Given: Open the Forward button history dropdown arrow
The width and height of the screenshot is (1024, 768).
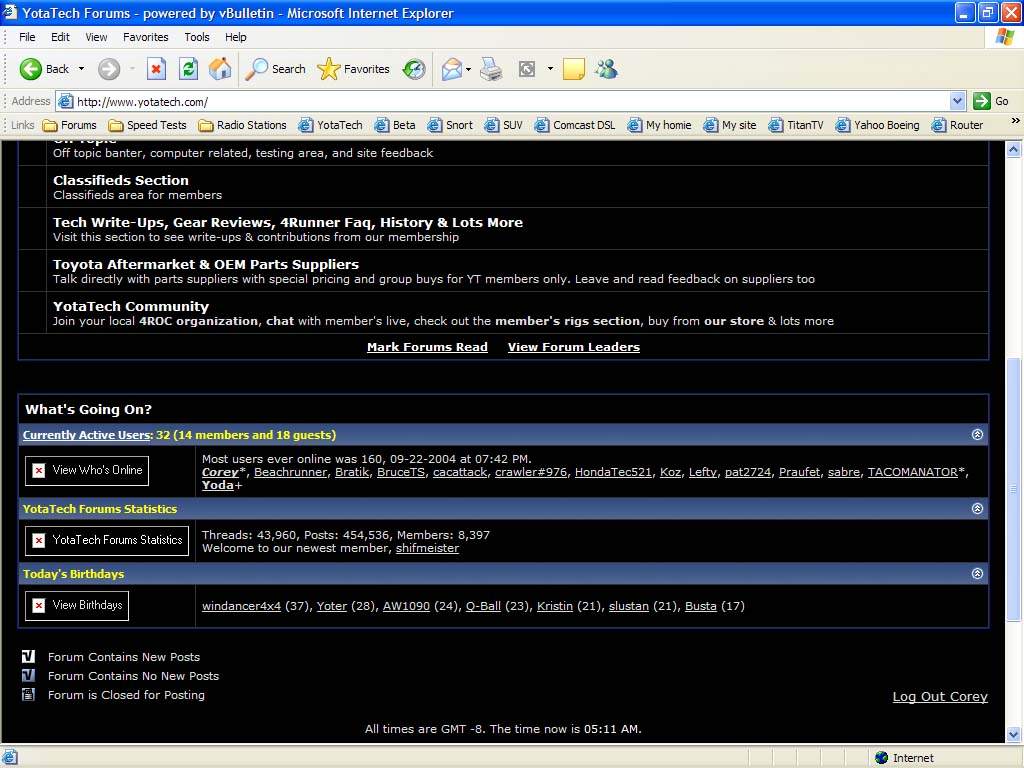Looking at the screenshot, I should tap(132, 69).
